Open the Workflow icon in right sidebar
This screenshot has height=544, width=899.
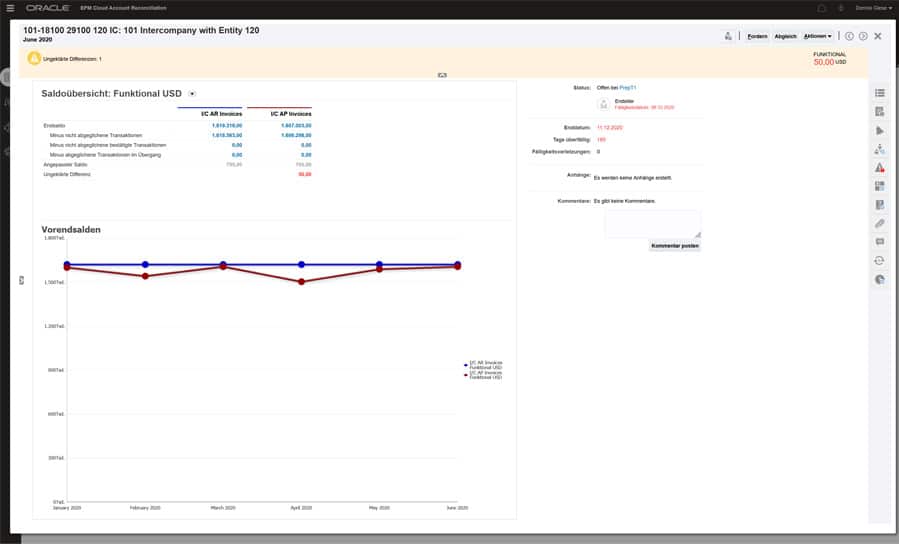880,149
